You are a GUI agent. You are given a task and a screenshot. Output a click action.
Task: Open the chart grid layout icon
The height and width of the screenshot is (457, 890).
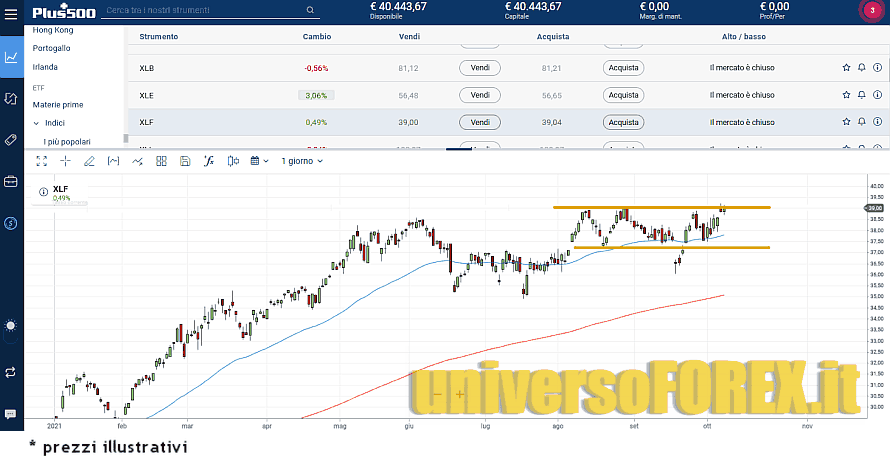point(161,161)
